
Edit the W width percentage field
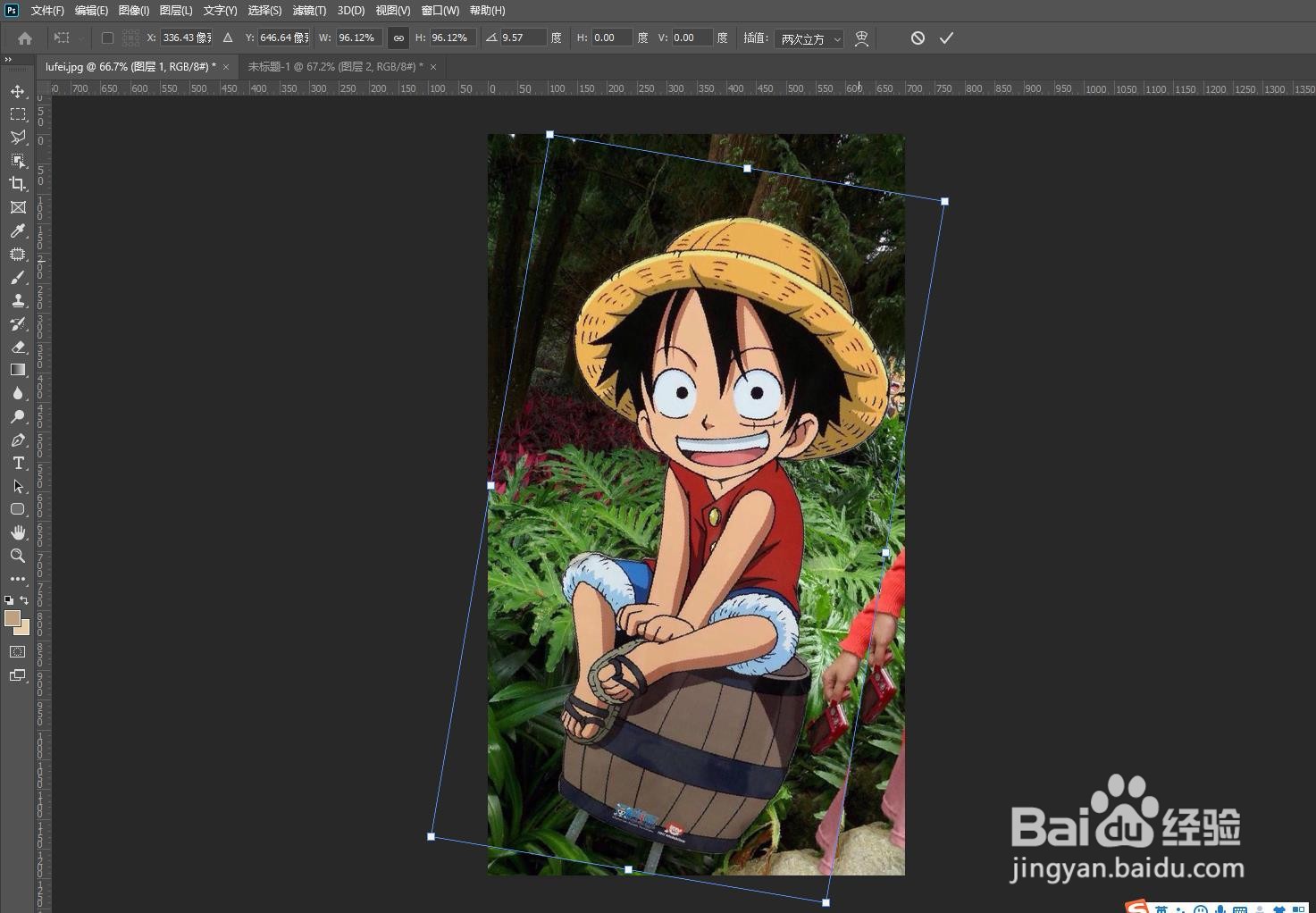(x=359, y=38)
